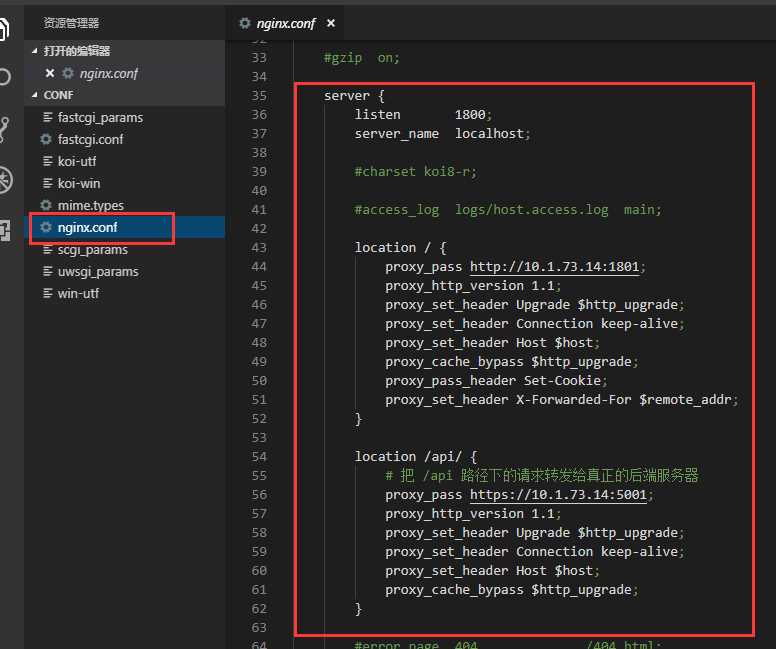Open the Source Control activity bar icon
This screenshot has width=776, height=649.
click(4, 130)
